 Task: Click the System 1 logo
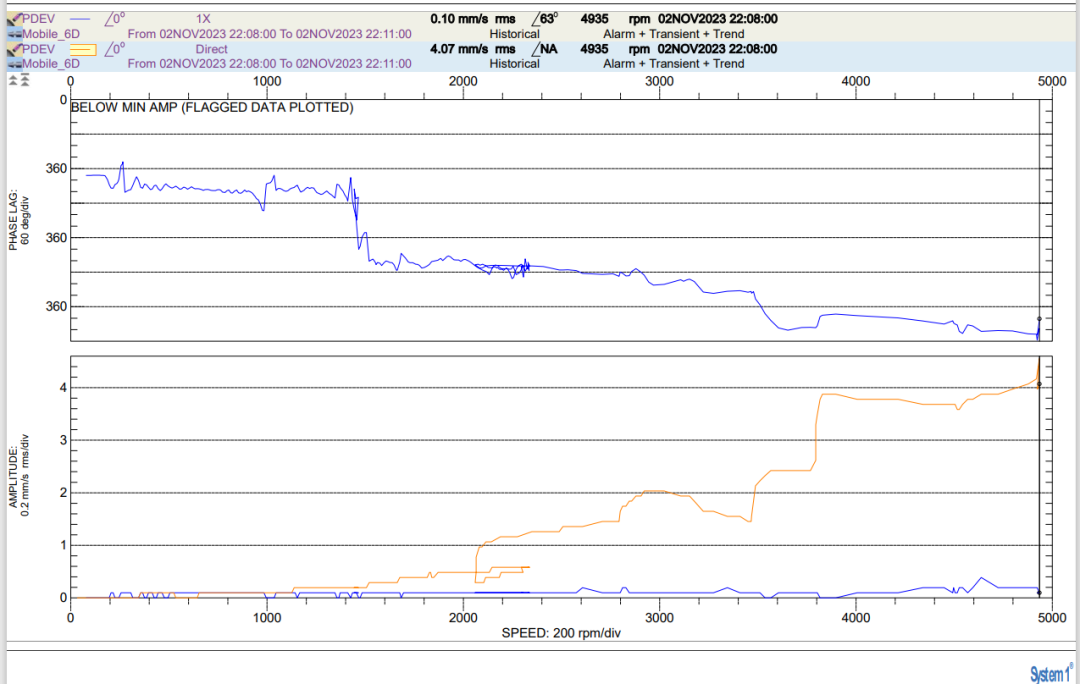(1051, 673)
